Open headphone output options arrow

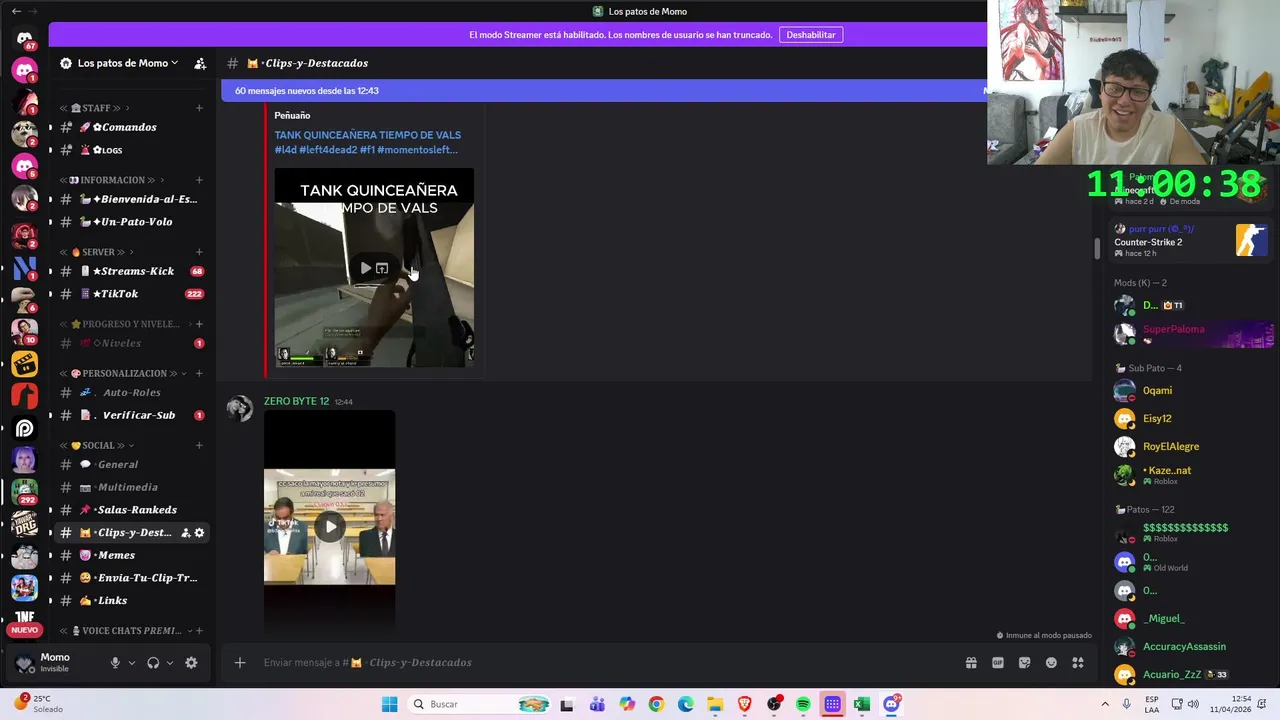click(x=170, y=663)
